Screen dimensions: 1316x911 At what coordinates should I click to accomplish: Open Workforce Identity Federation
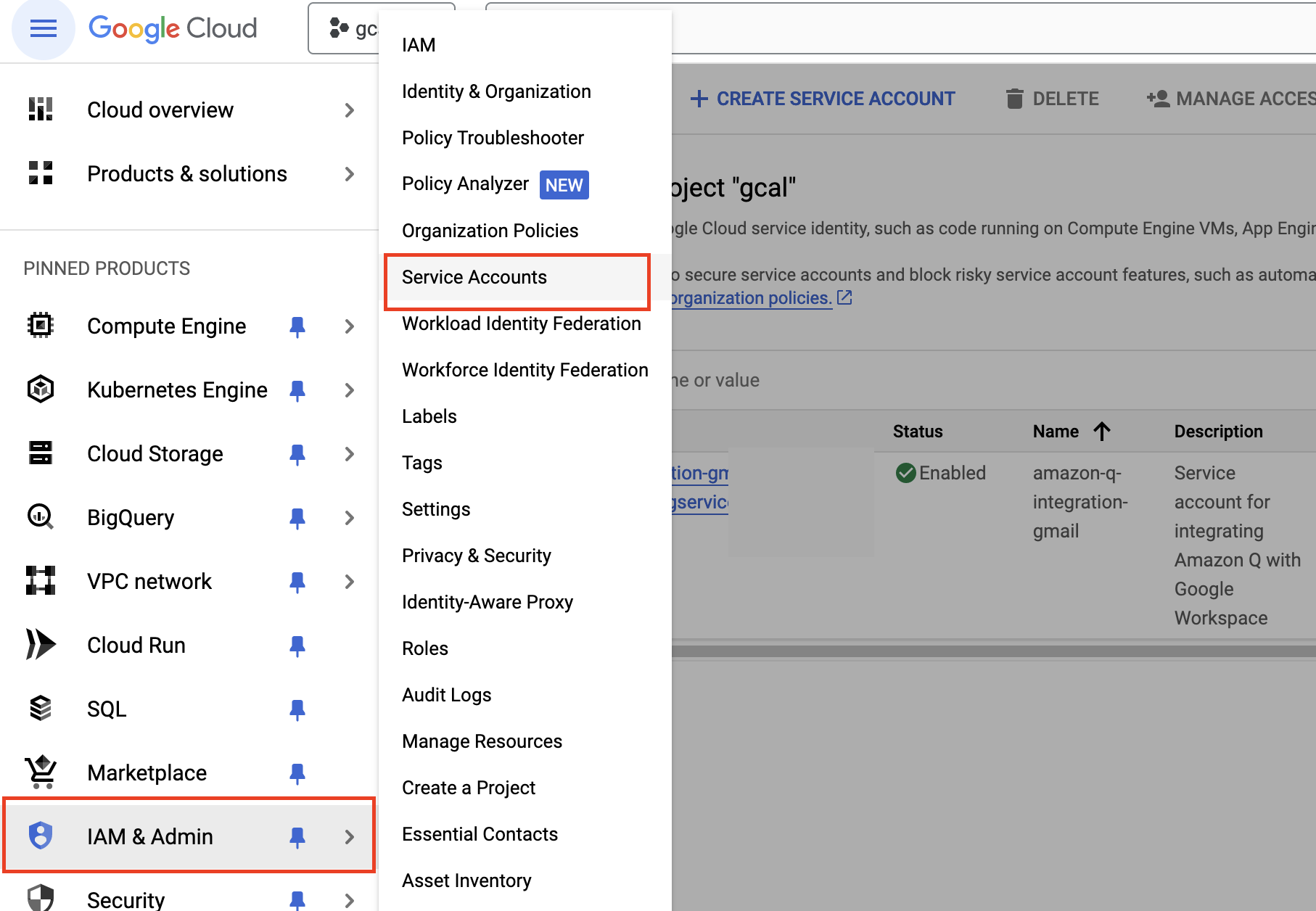pos(525,370)
